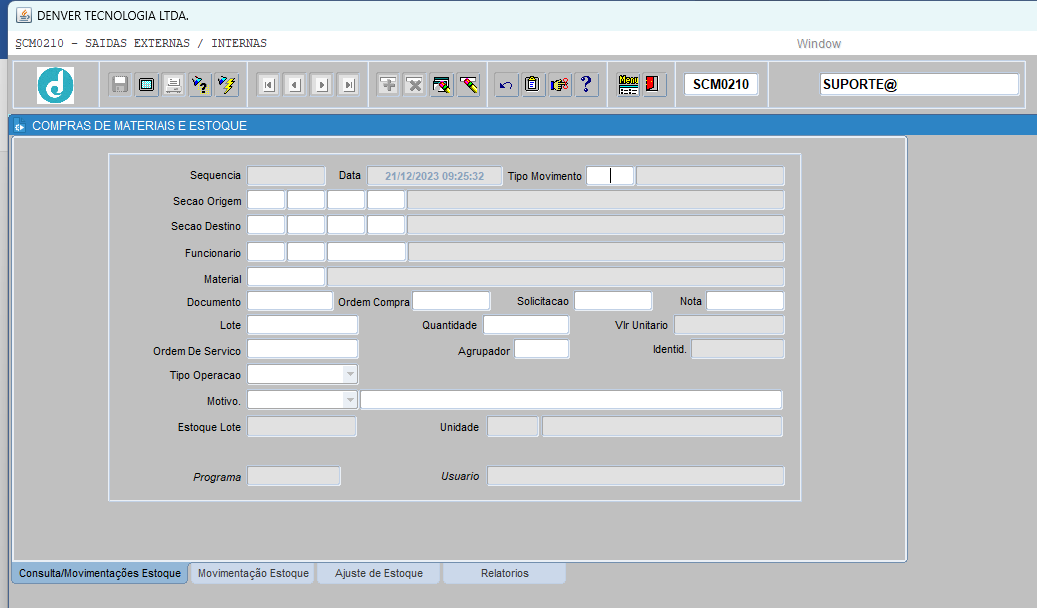Click the Clear record eraser icon
This screenshot has width=1037, height=608.
coord(468,85)
